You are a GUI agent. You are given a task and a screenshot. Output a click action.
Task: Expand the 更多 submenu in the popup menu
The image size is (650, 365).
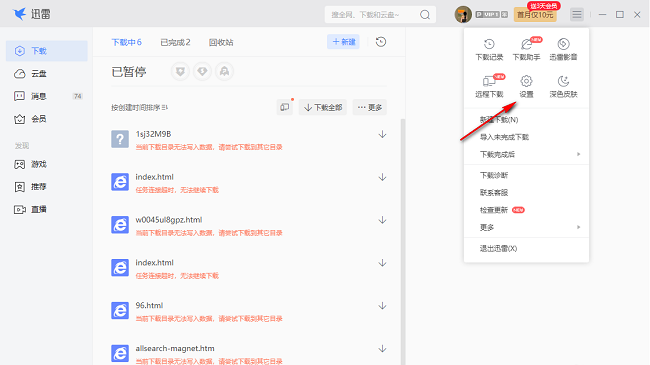526,227
